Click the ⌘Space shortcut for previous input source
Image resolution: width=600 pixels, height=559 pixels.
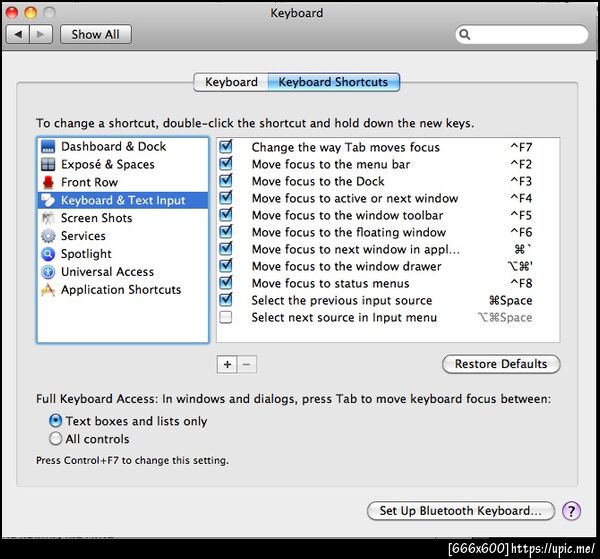click(x=510, y=301)
